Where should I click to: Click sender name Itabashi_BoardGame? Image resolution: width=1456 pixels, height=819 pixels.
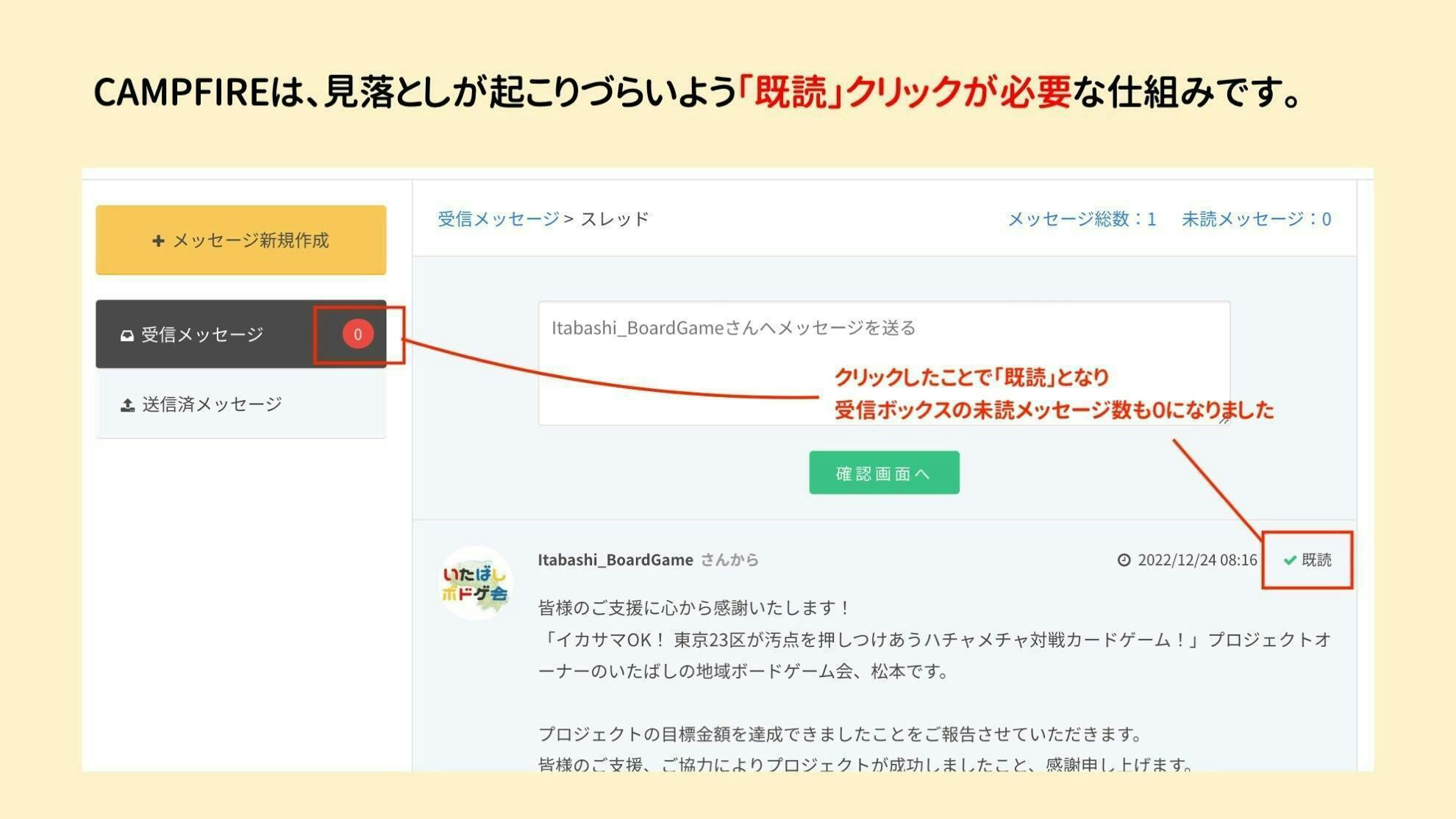point(615,559)
